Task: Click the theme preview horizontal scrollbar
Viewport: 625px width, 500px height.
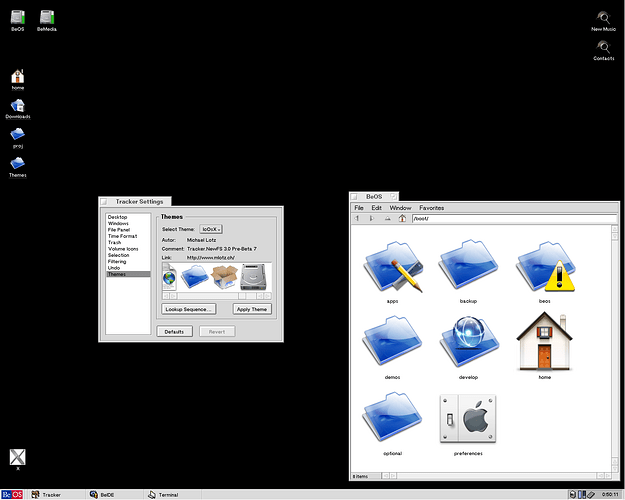Action: pos(217,296)
